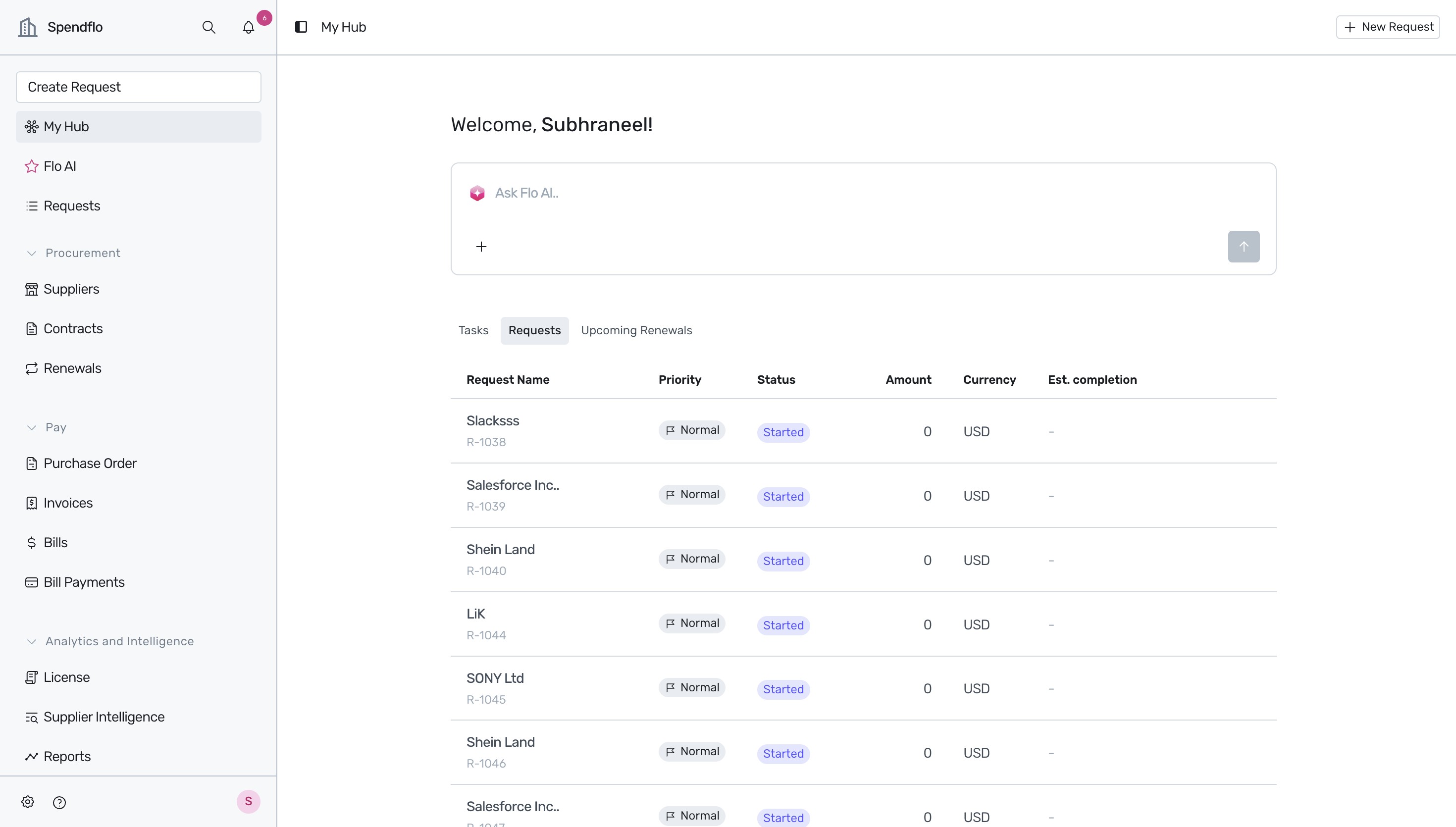The image size is (1456, 827).
Task: Click the Request Name column header
Action: point(508,380)
